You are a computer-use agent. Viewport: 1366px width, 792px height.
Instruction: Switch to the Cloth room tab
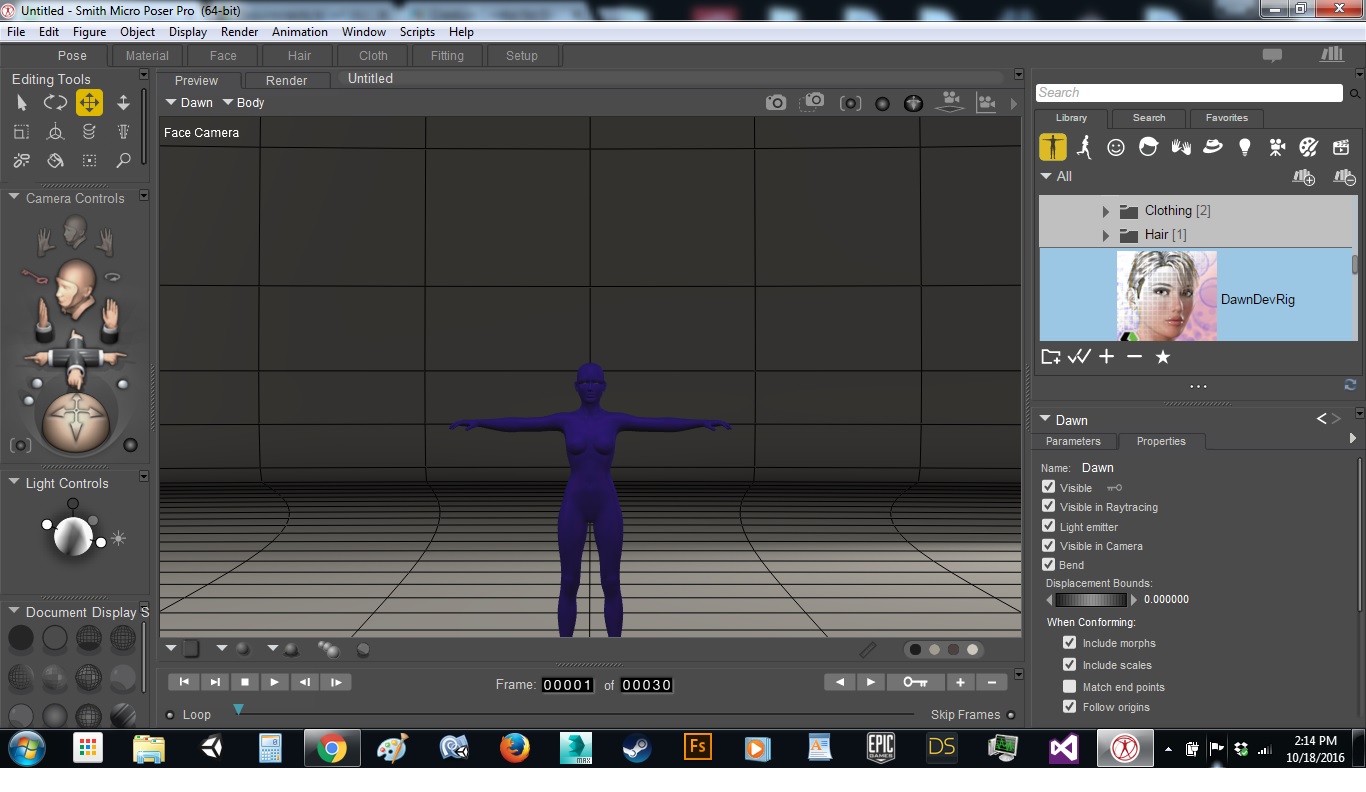373,56
